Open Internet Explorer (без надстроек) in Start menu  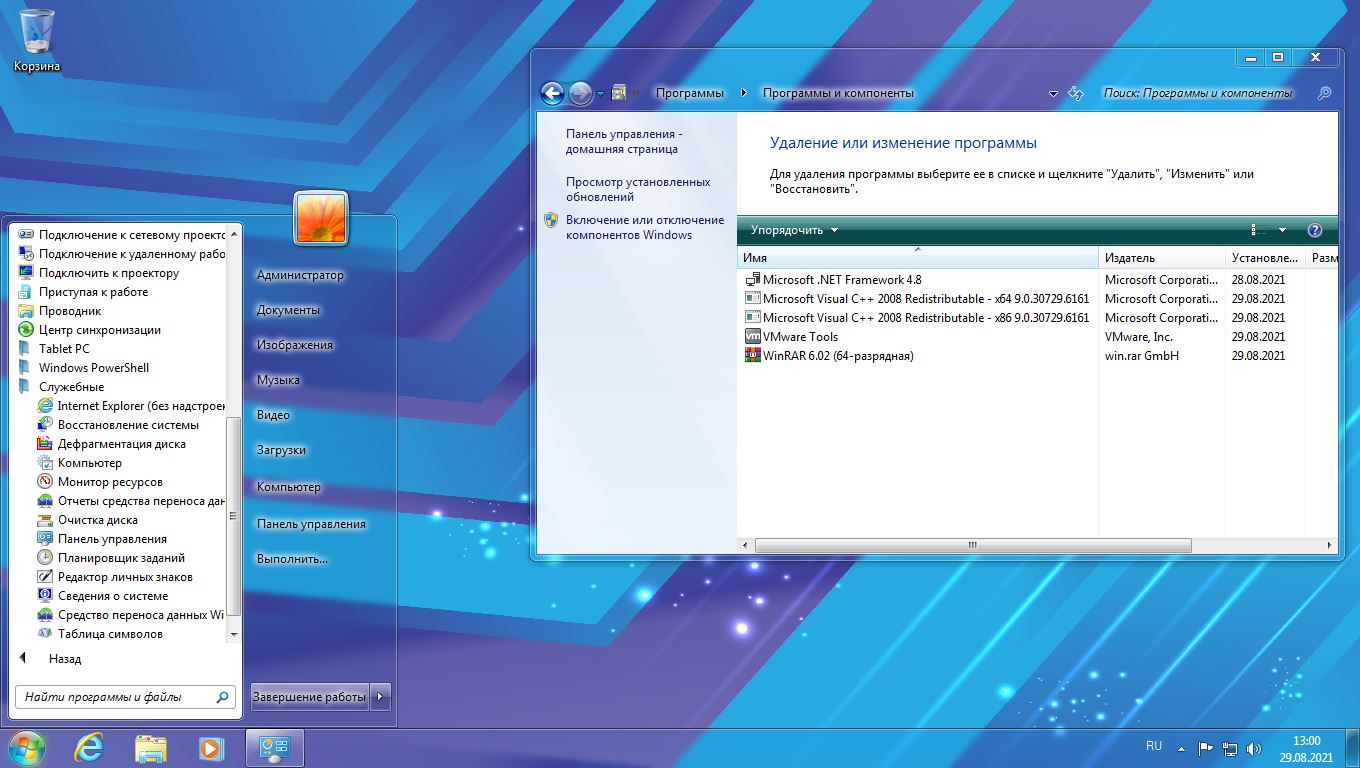tap(132, 406)
